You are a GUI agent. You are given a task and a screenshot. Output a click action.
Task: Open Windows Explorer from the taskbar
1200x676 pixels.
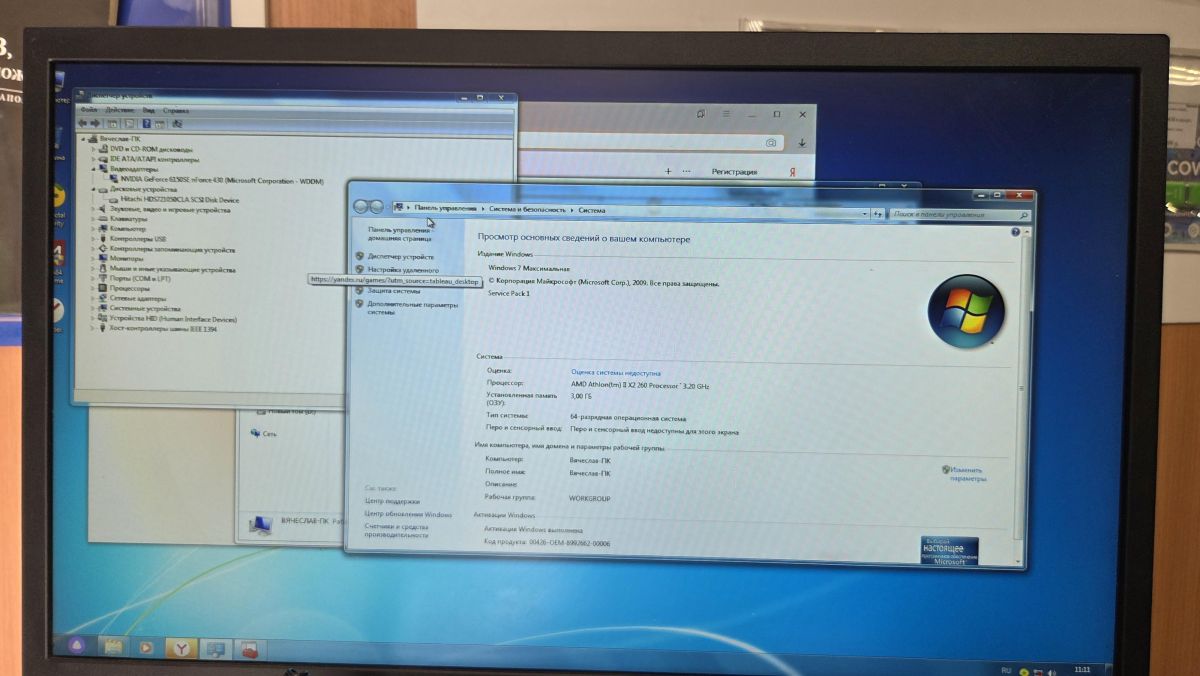113,648
